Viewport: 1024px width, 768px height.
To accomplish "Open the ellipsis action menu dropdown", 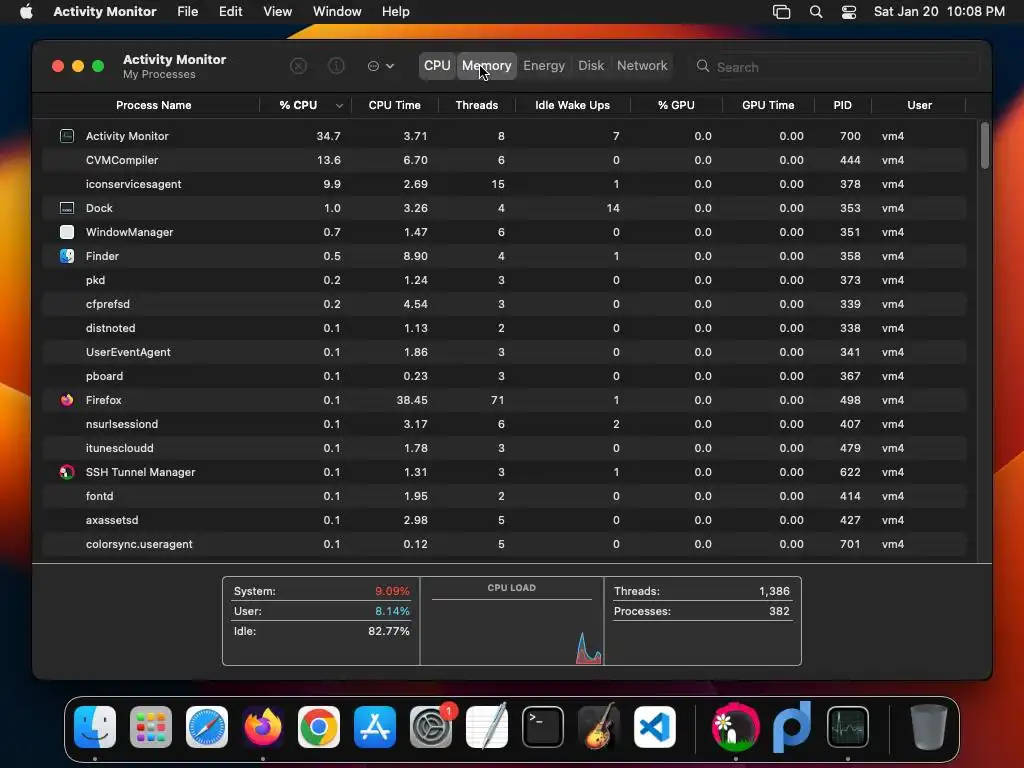I will [x=381, y=66].
